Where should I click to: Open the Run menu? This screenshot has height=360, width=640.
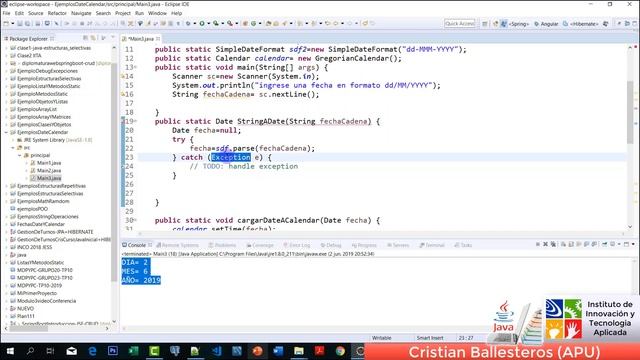139,13
